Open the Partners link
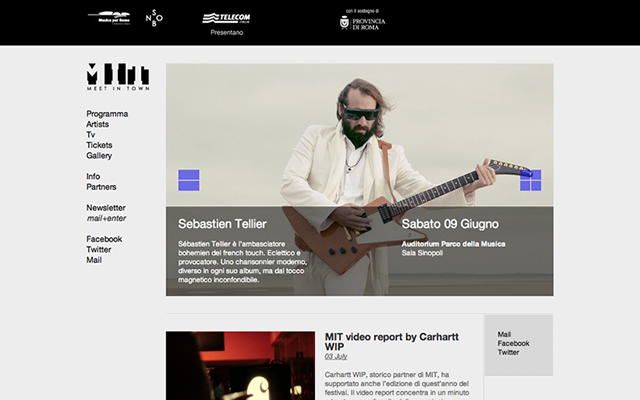 point(101,187)
